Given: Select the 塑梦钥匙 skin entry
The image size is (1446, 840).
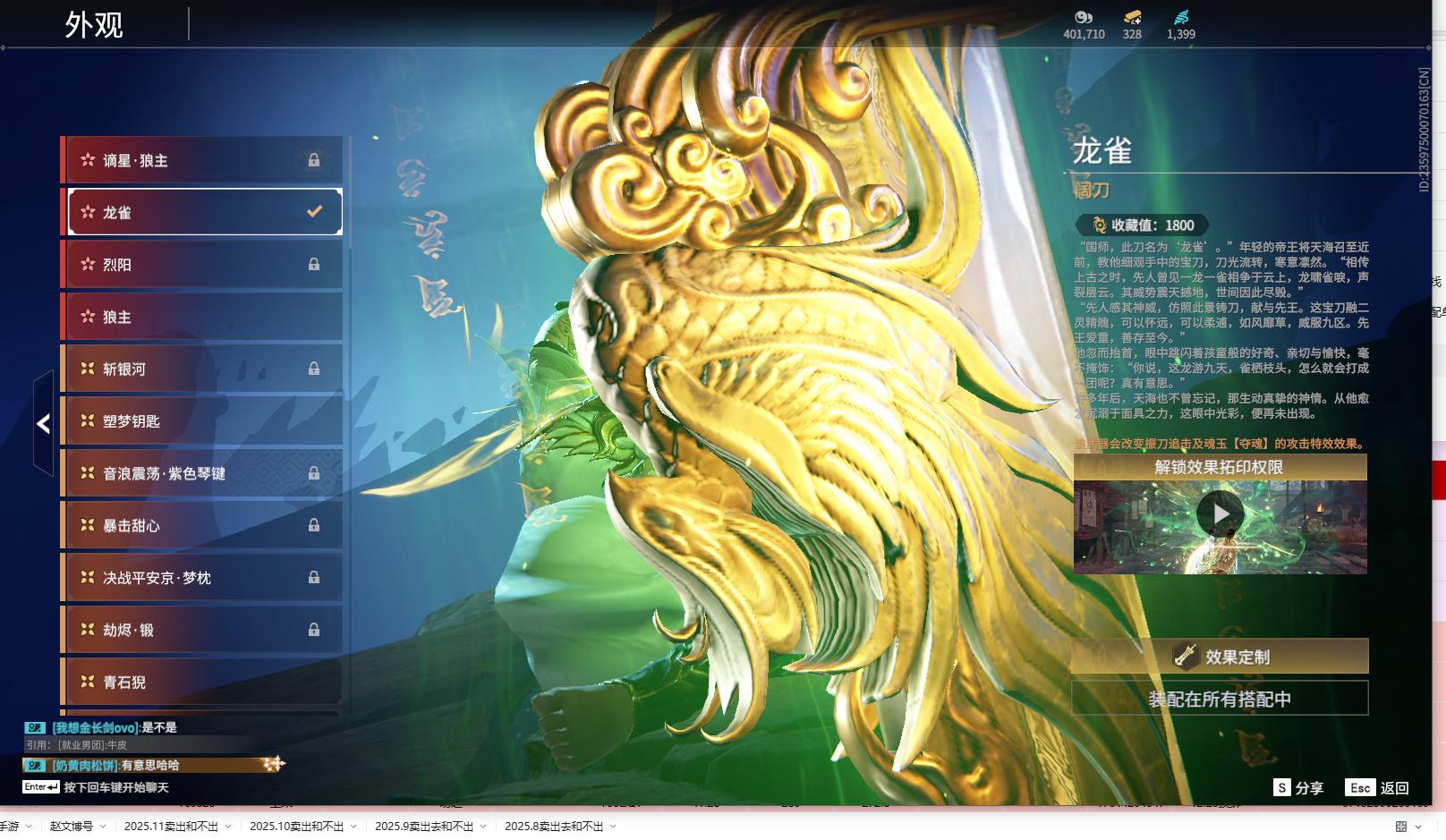Looking at the screenshot, I should point(202,420).
